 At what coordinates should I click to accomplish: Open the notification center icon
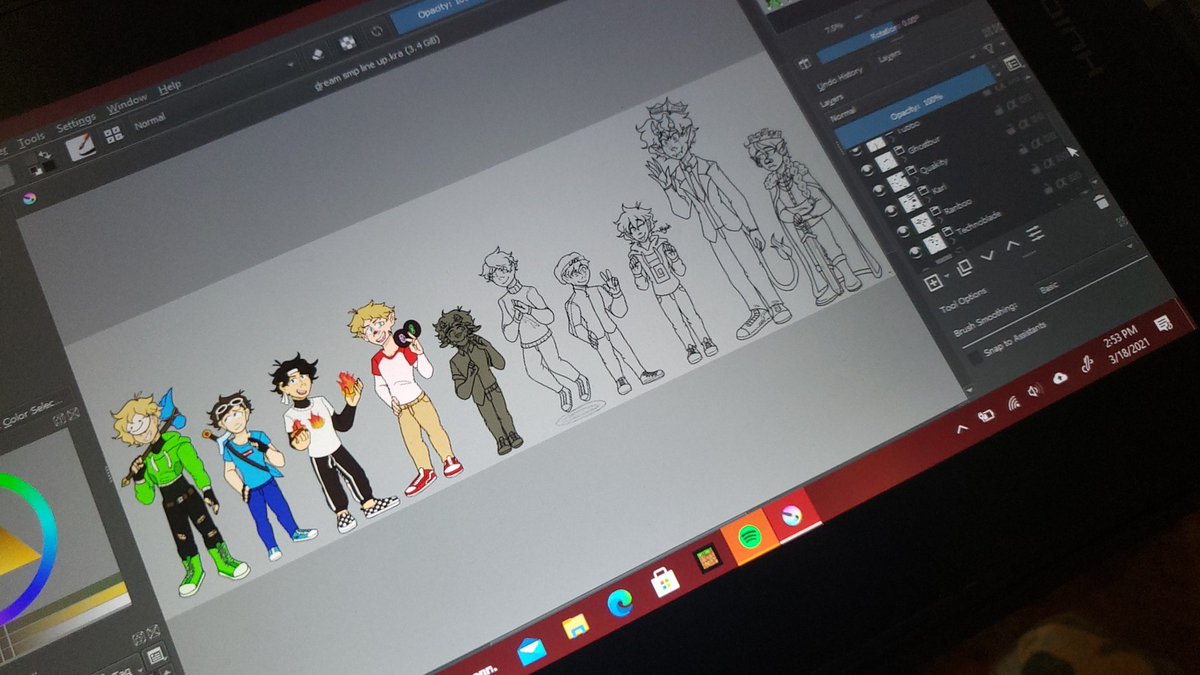click(x=1163, y=323)
